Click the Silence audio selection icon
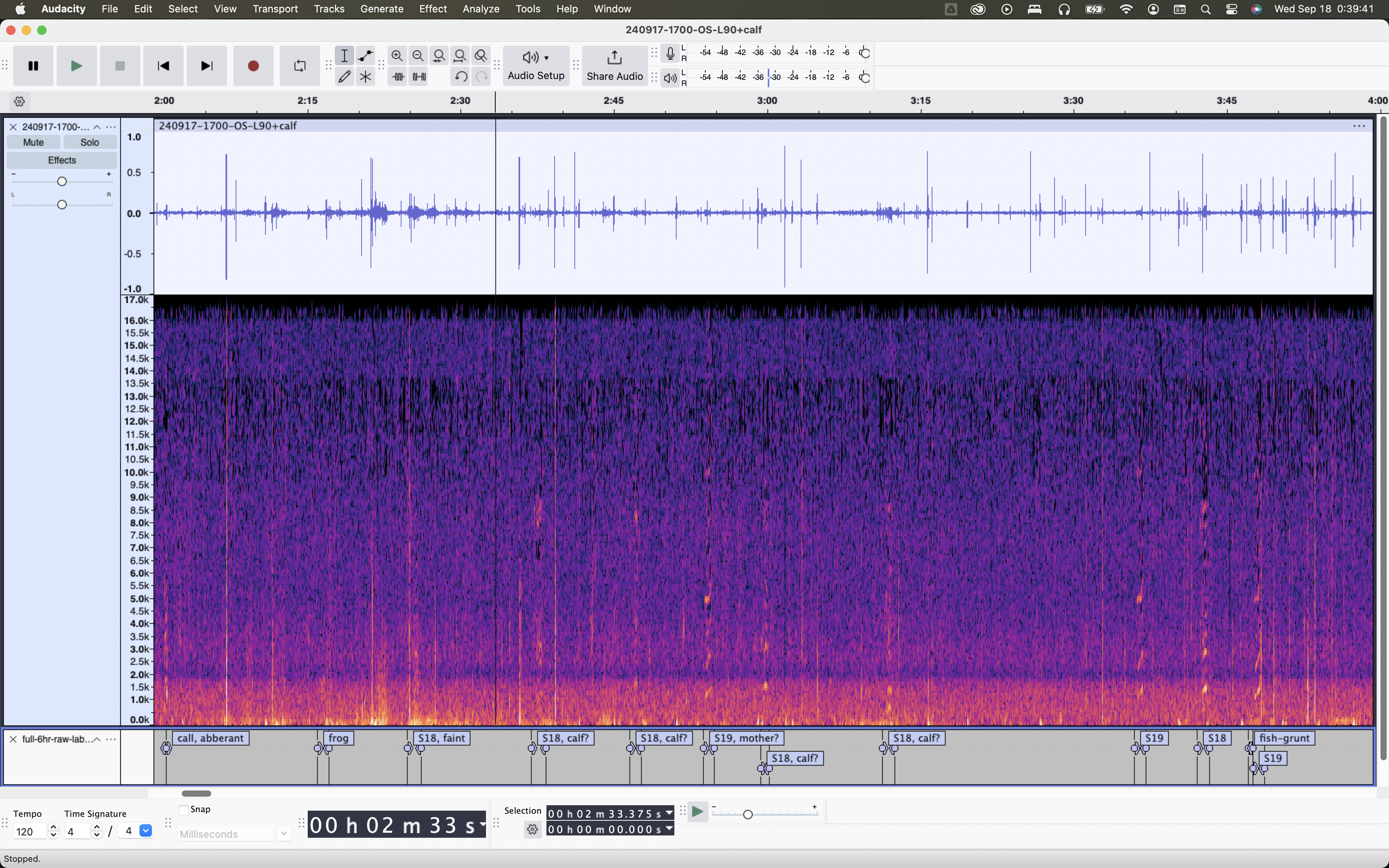The image size is (1389, 868). pyautogui.click(x=419, y=76)
